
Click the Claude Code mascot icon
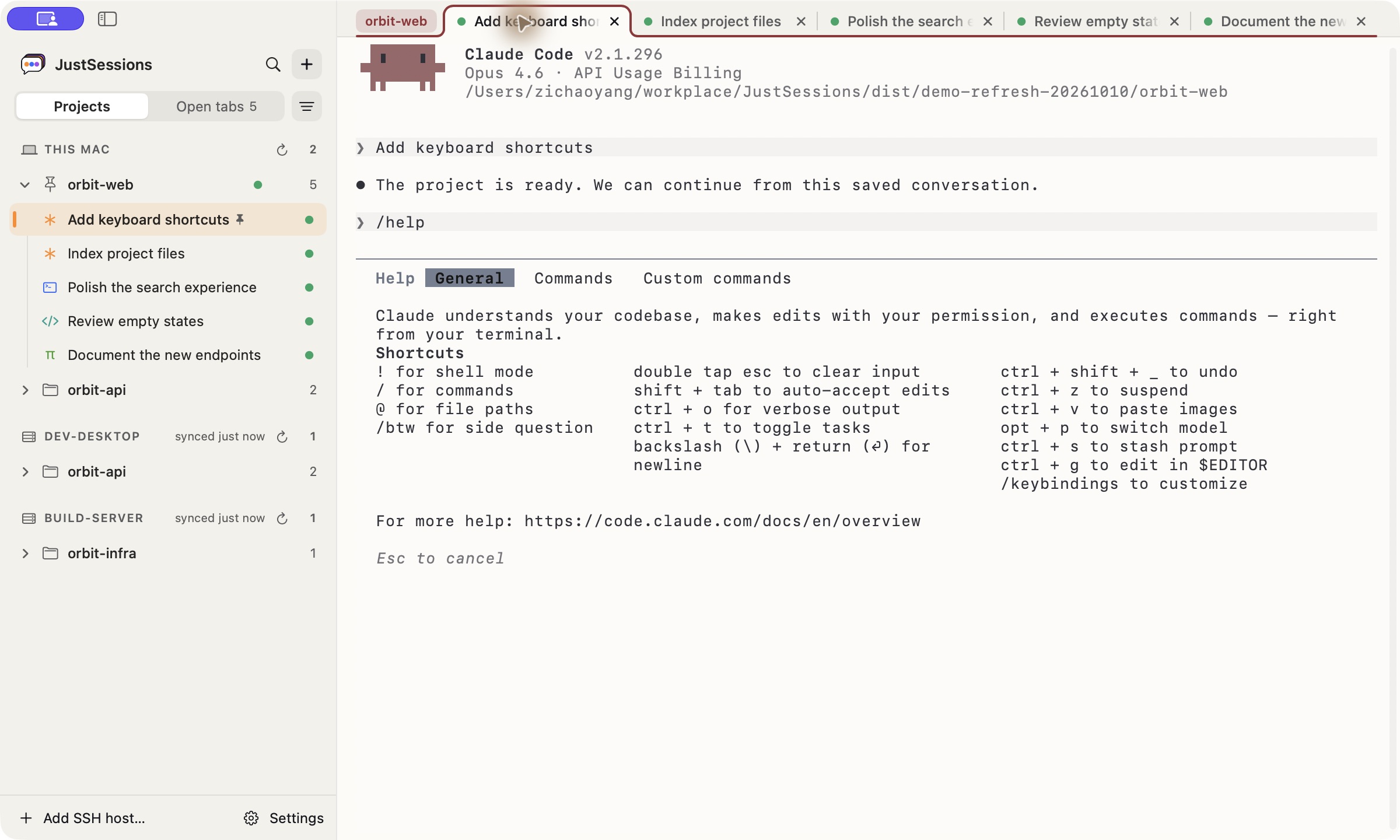pyautogui.click(x=402, y=68)
